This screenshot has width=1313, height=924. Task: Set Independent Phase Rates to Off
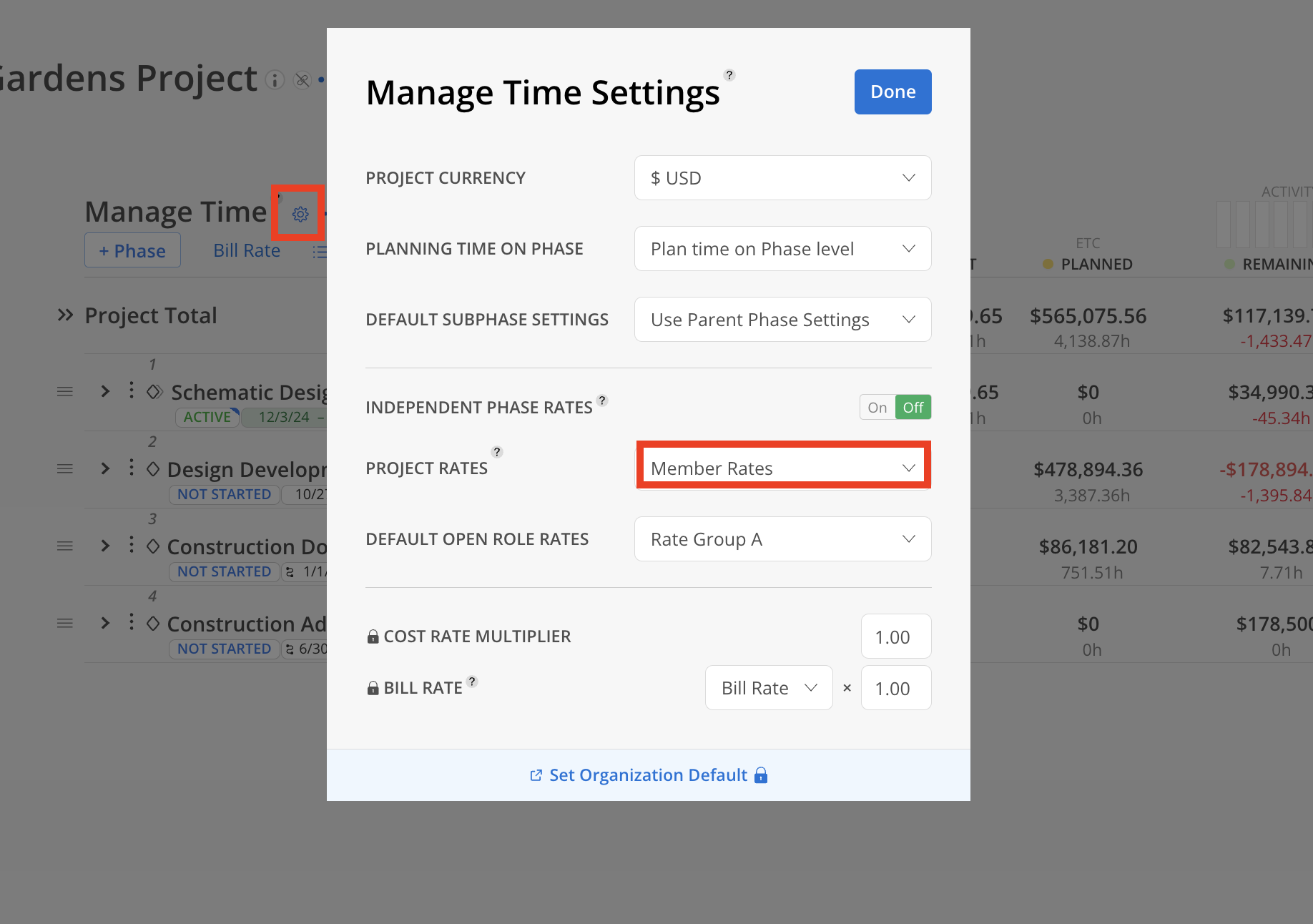[x=913, y=408]
